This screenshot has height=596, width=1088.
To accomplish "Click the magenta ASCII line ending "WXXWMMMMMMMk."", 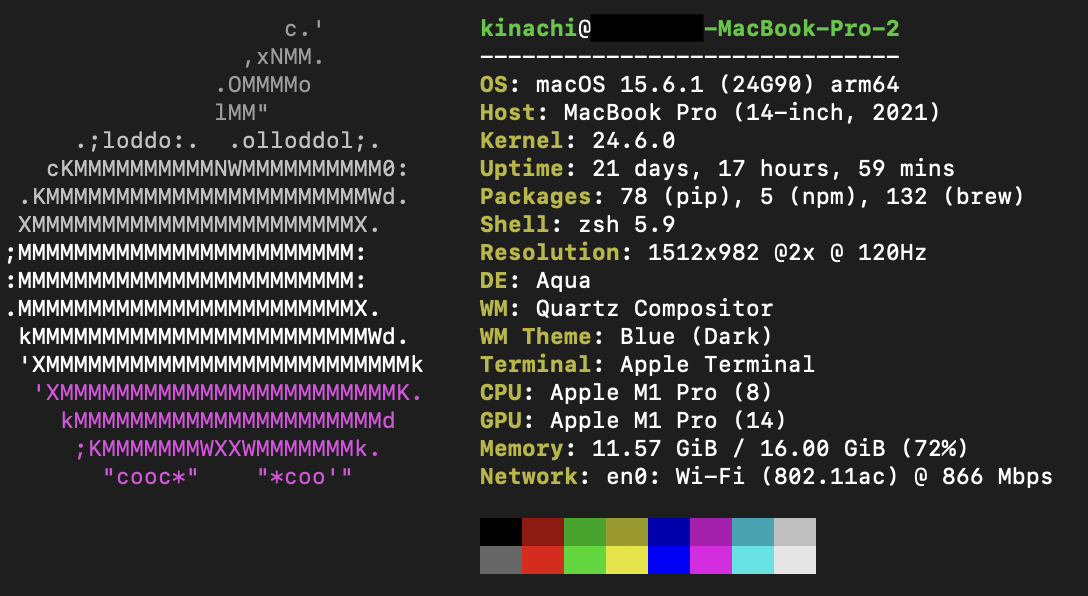I will coord(228,449).
